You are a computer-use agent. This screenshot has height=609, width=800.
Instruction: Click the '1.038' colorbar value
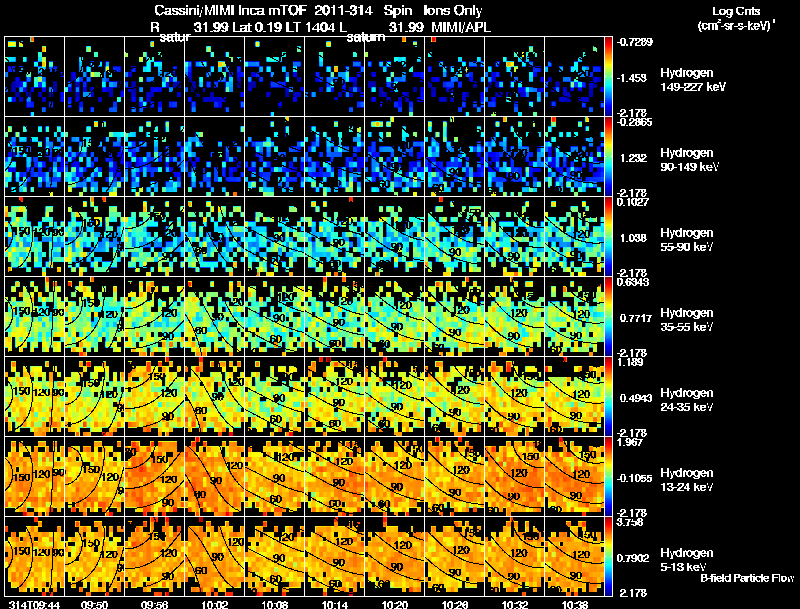coord(633,238)
